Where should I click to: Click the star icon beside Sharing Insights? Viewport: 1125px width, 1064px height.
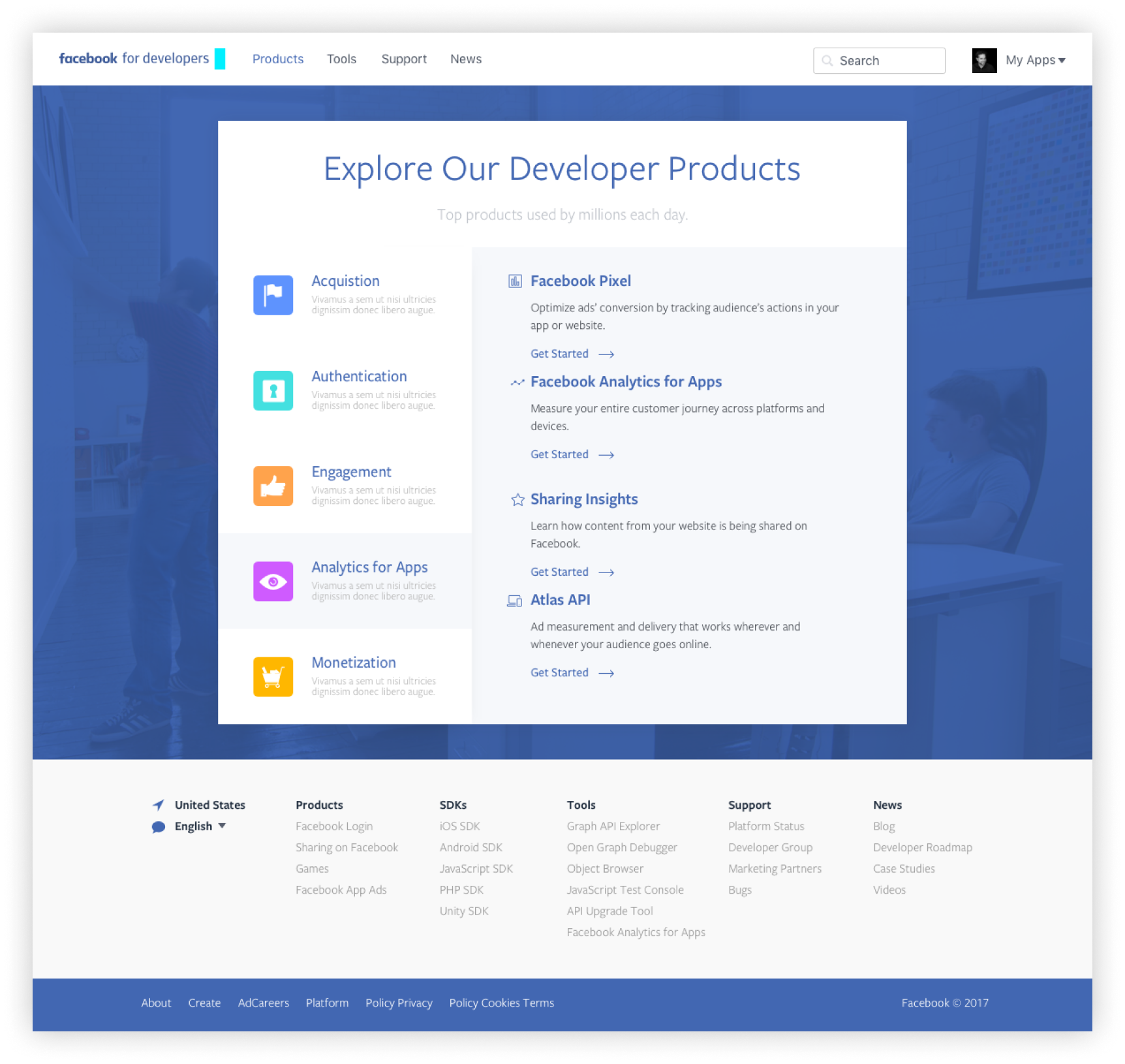[517, 500]
